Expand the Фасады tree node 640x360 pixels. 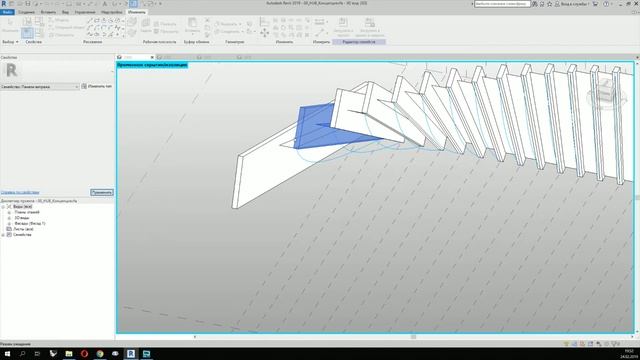pos(9,224)
